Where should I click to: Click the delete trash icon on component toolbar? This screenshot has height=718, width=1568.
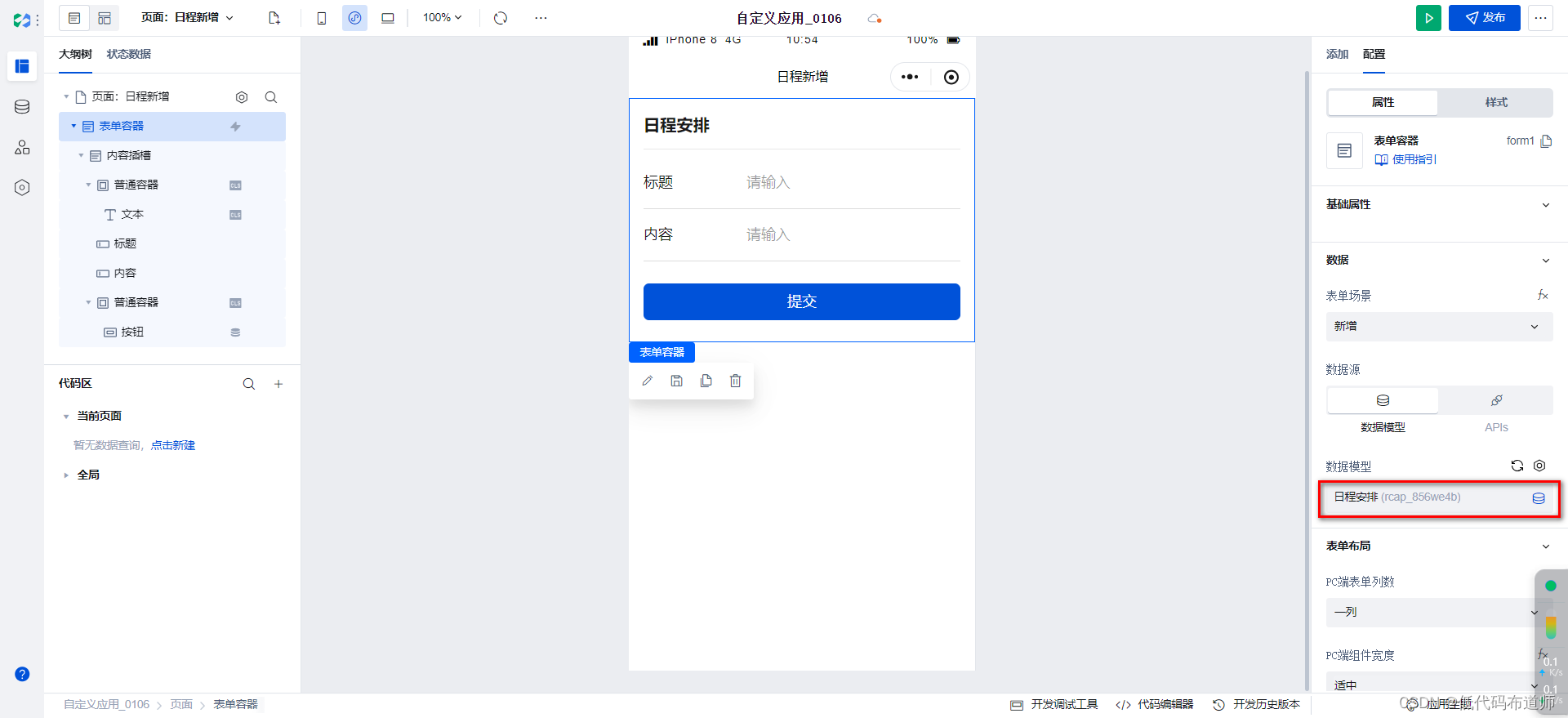(x=735, y=381)
